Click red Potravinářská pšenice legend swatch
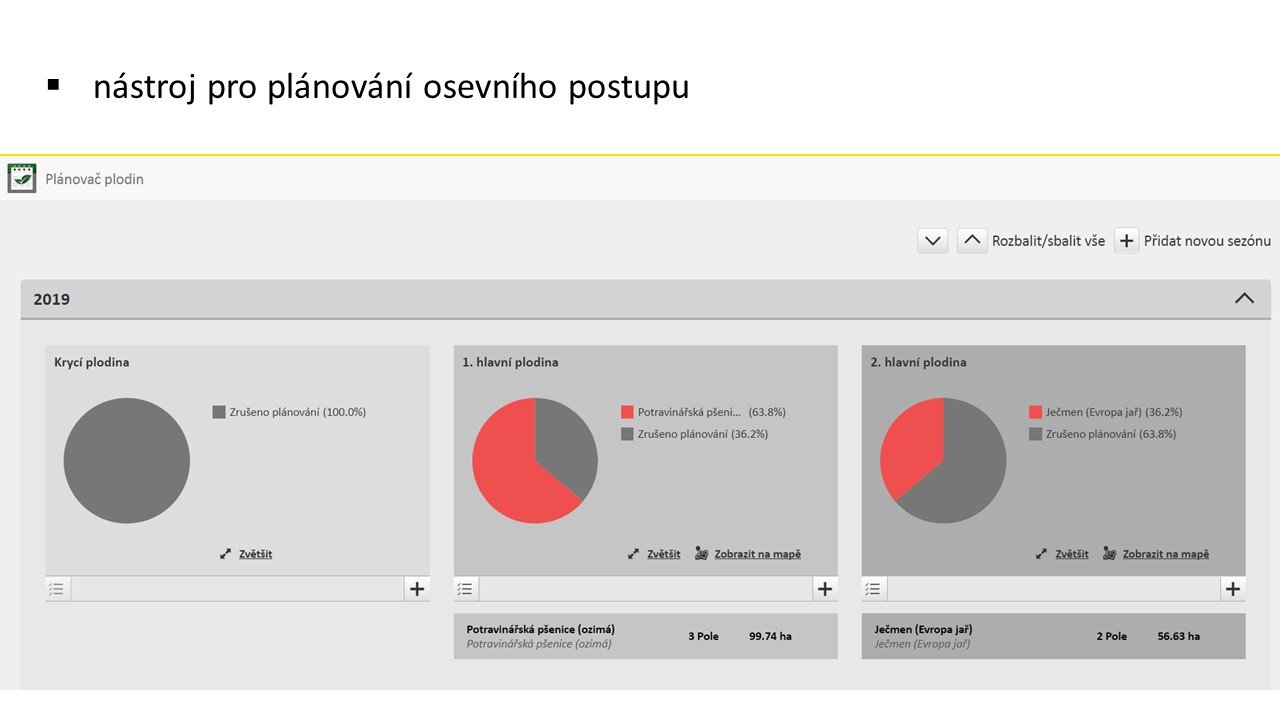The image size is (1280, 720). click(x=627, y=412)
